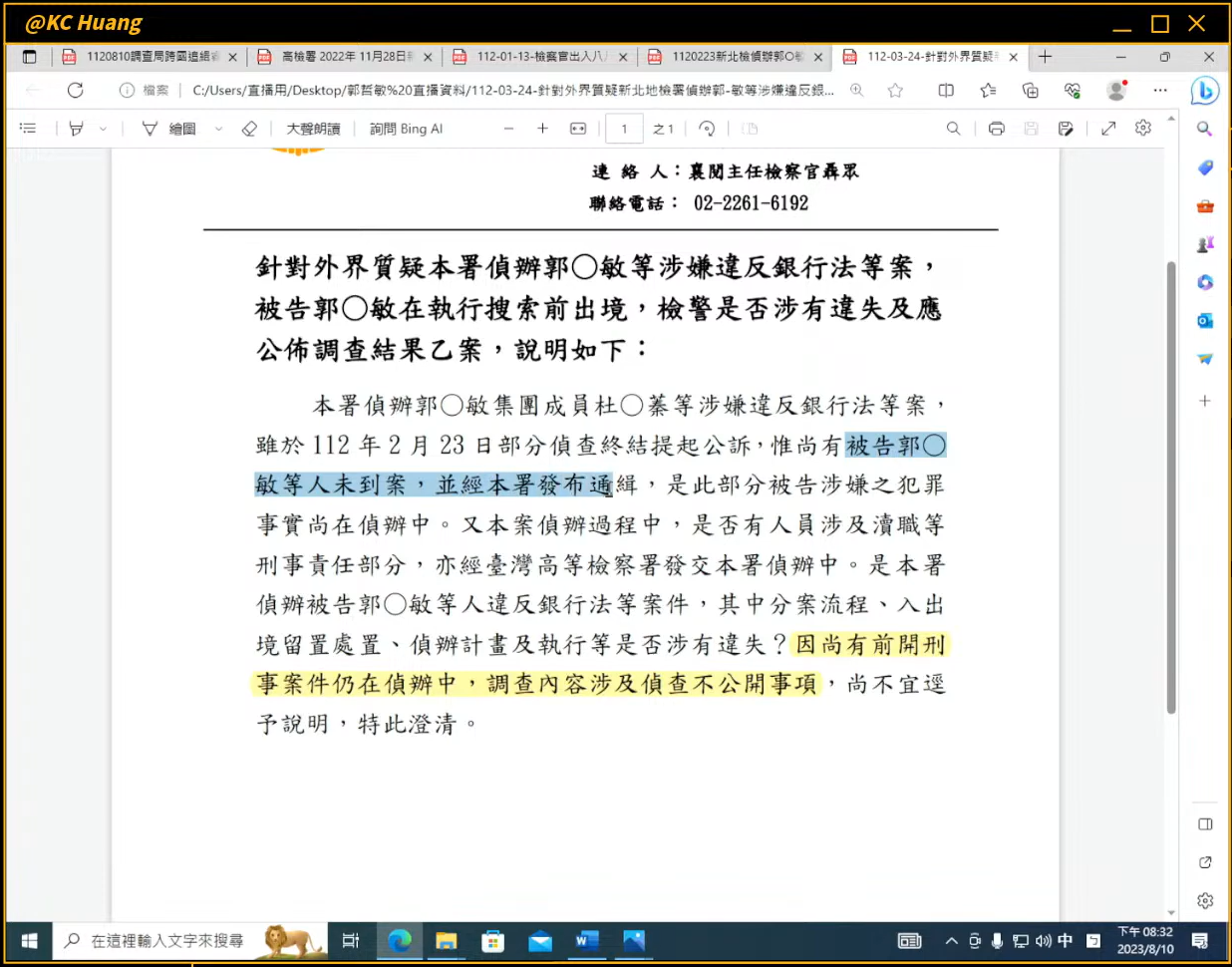This screenshot has height=967, width=1232.
Task: Open the Bing chat sidebar icon
Action: pos(1205,92)
